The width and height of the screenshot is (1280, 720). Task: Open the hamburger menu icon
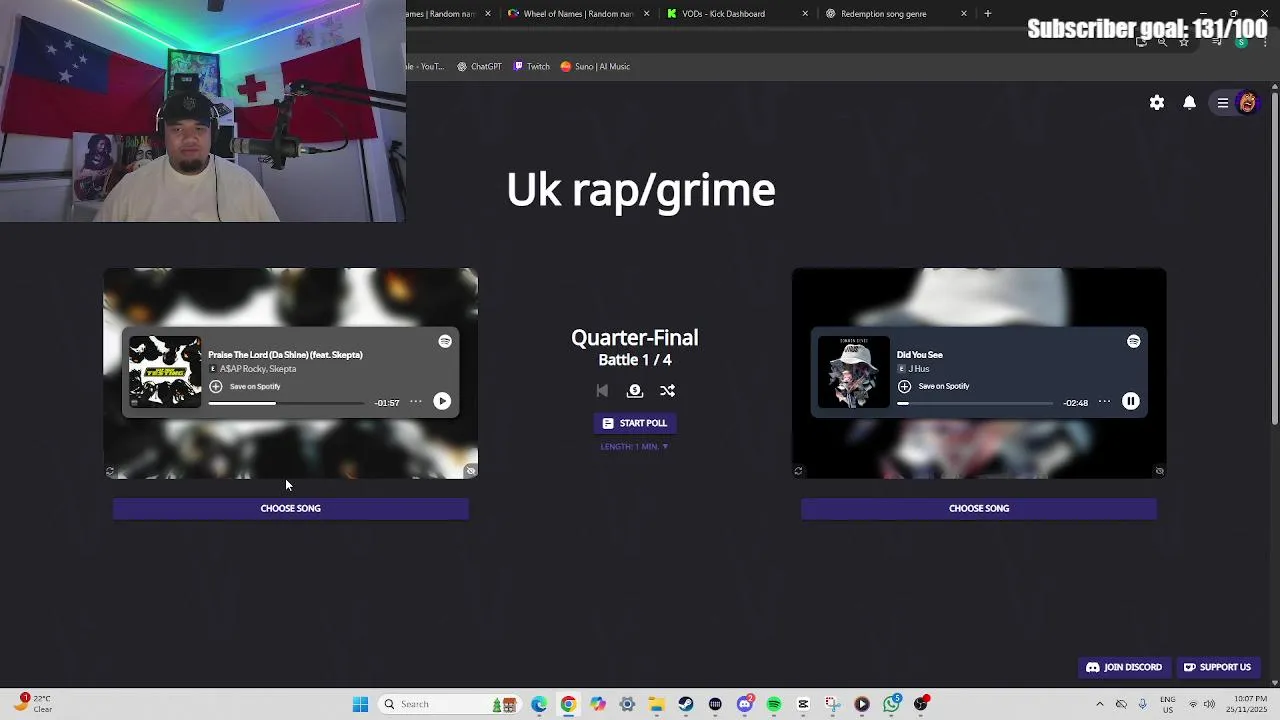coord(1223,103)
